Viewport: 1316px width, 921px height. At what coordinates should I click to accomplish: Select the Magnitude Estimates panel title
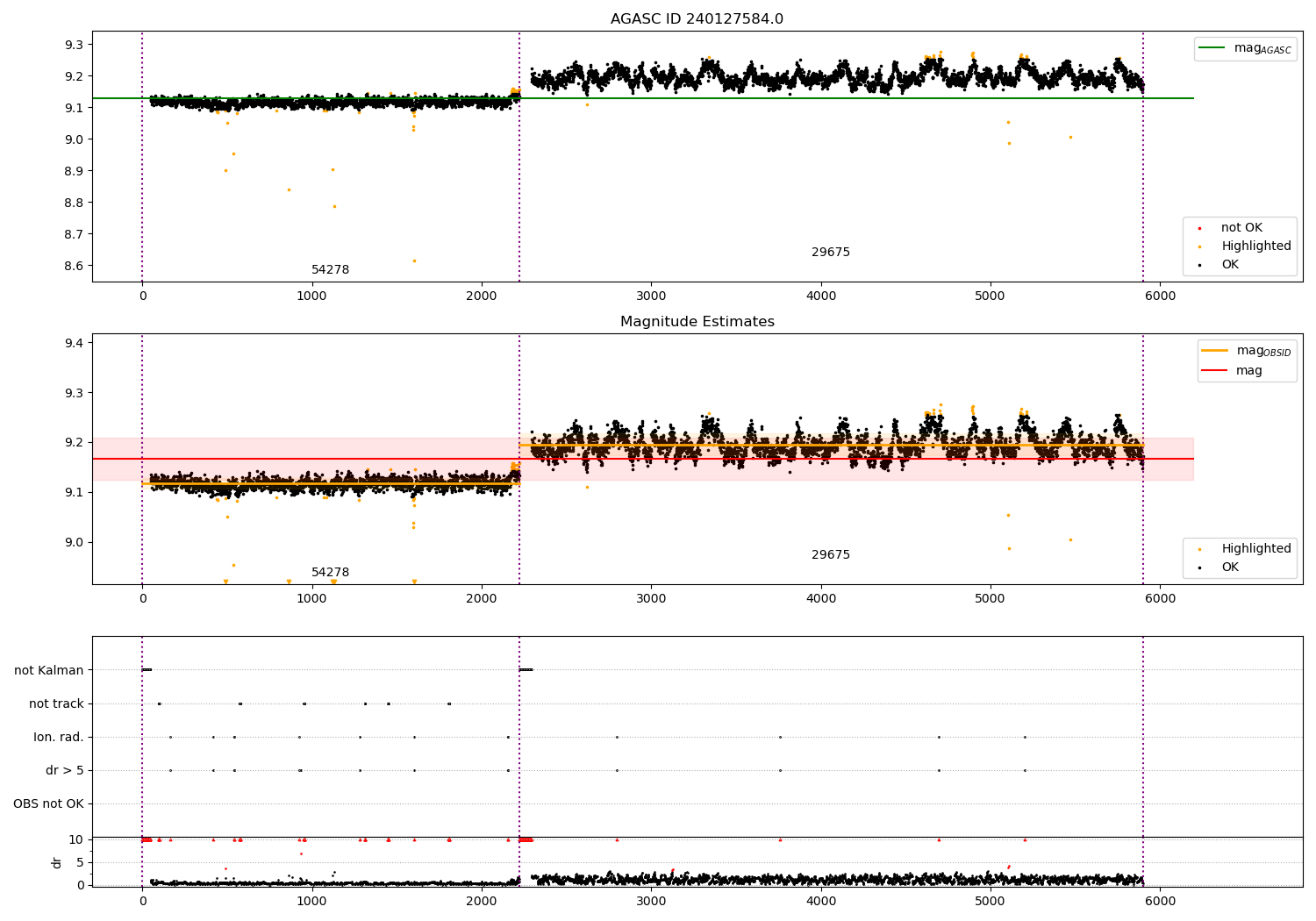697,322
